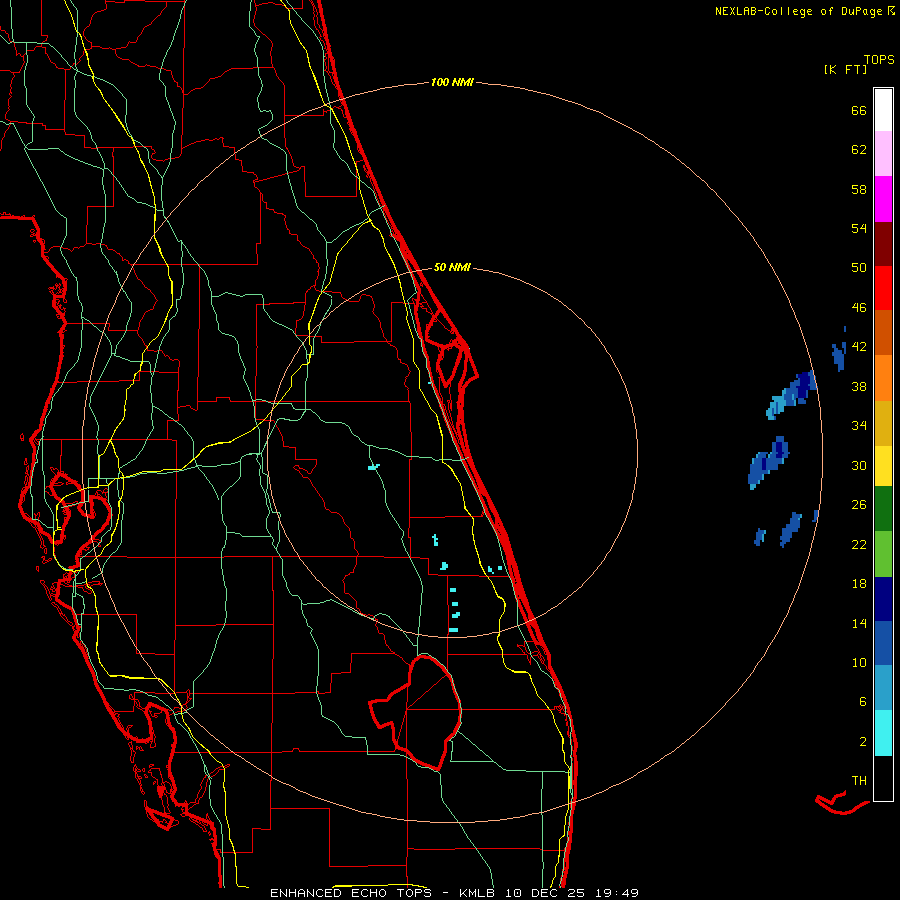The width and height of the screenshot is (900, 900).
Task: Pick the bright yellow legend swatch
Action: click(x=883, y=466)
